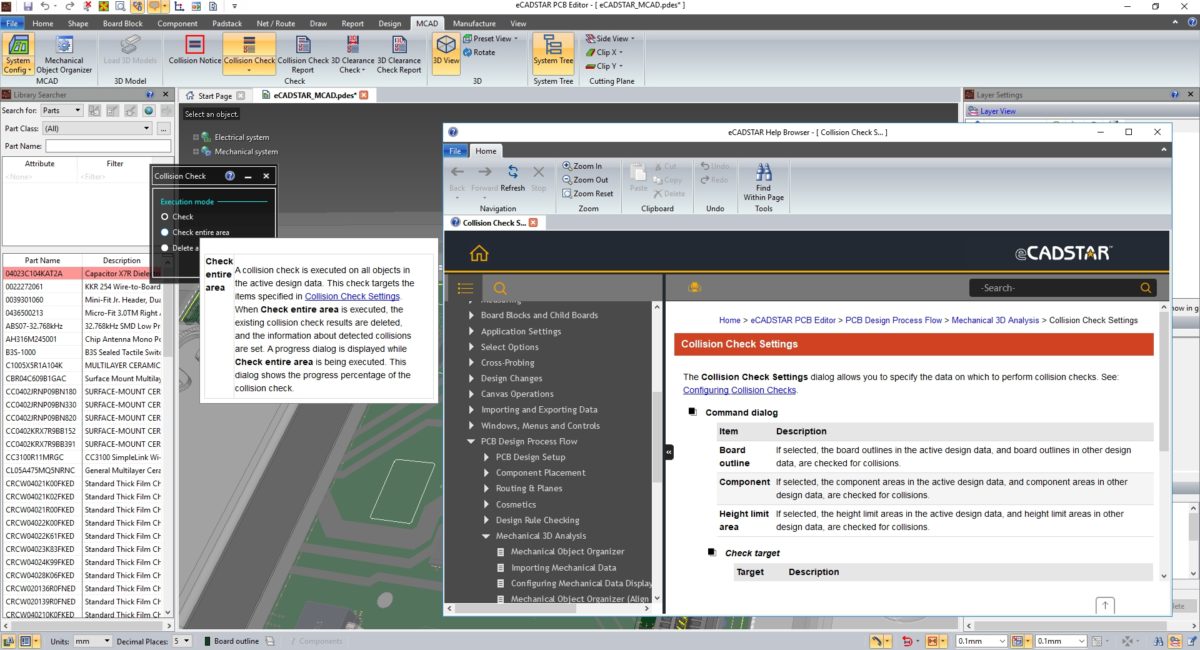Click the Collision Check Settings link in tooltip
The width and height of the screenshot is (1200, 650).
coord(352,296)
